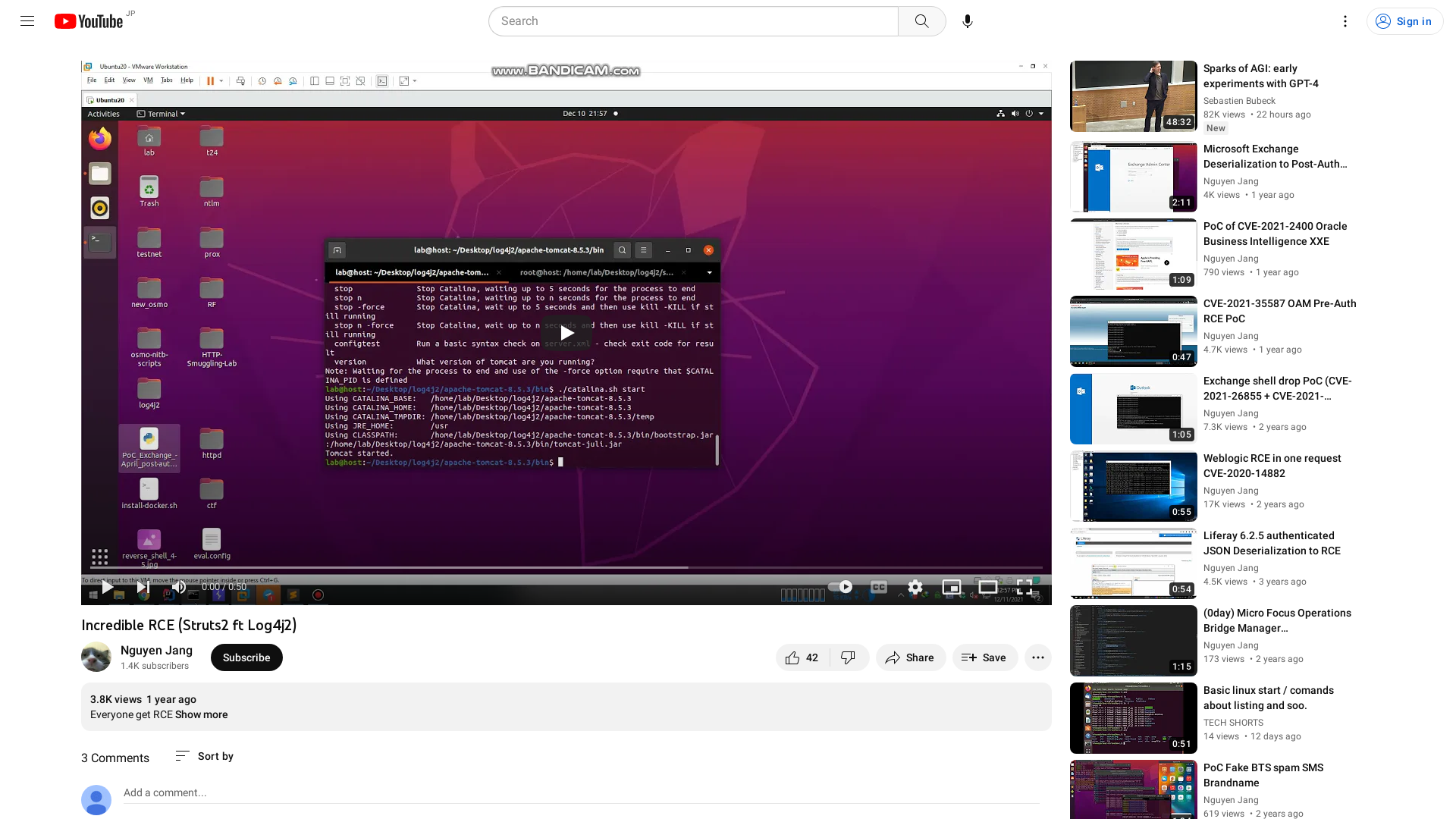This screenshot has height=819, width=1456.
Task: Switch to miniplayer mode
Action: (x=951, y=587)
